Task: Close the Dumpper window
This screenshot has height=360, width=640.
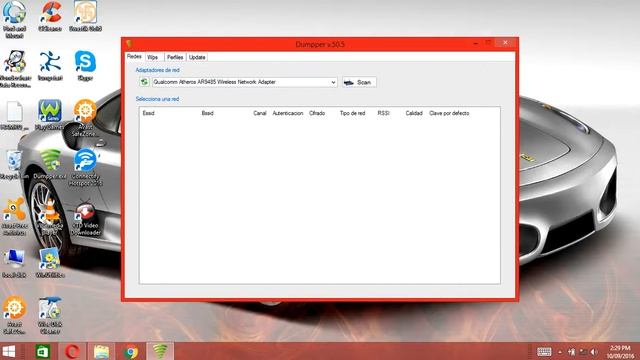Action: 505,42
